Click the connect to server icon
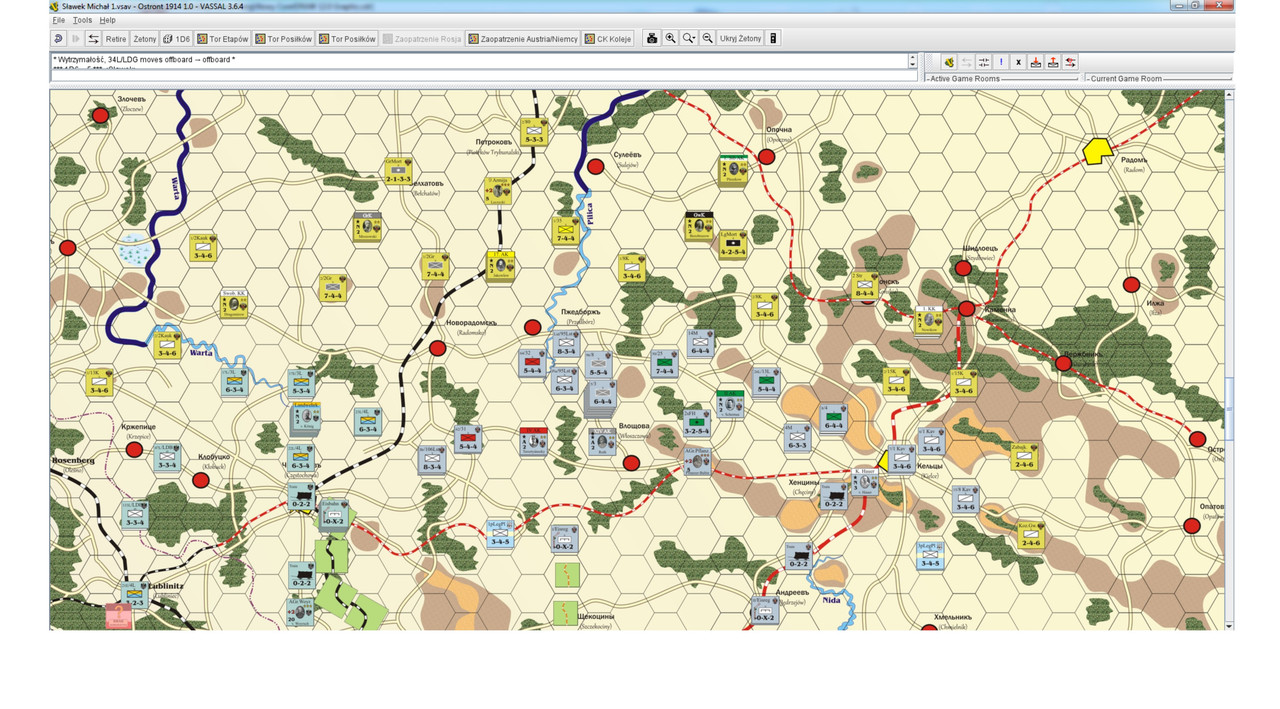This screenshot has width=1280, height=709. (949, 62)
